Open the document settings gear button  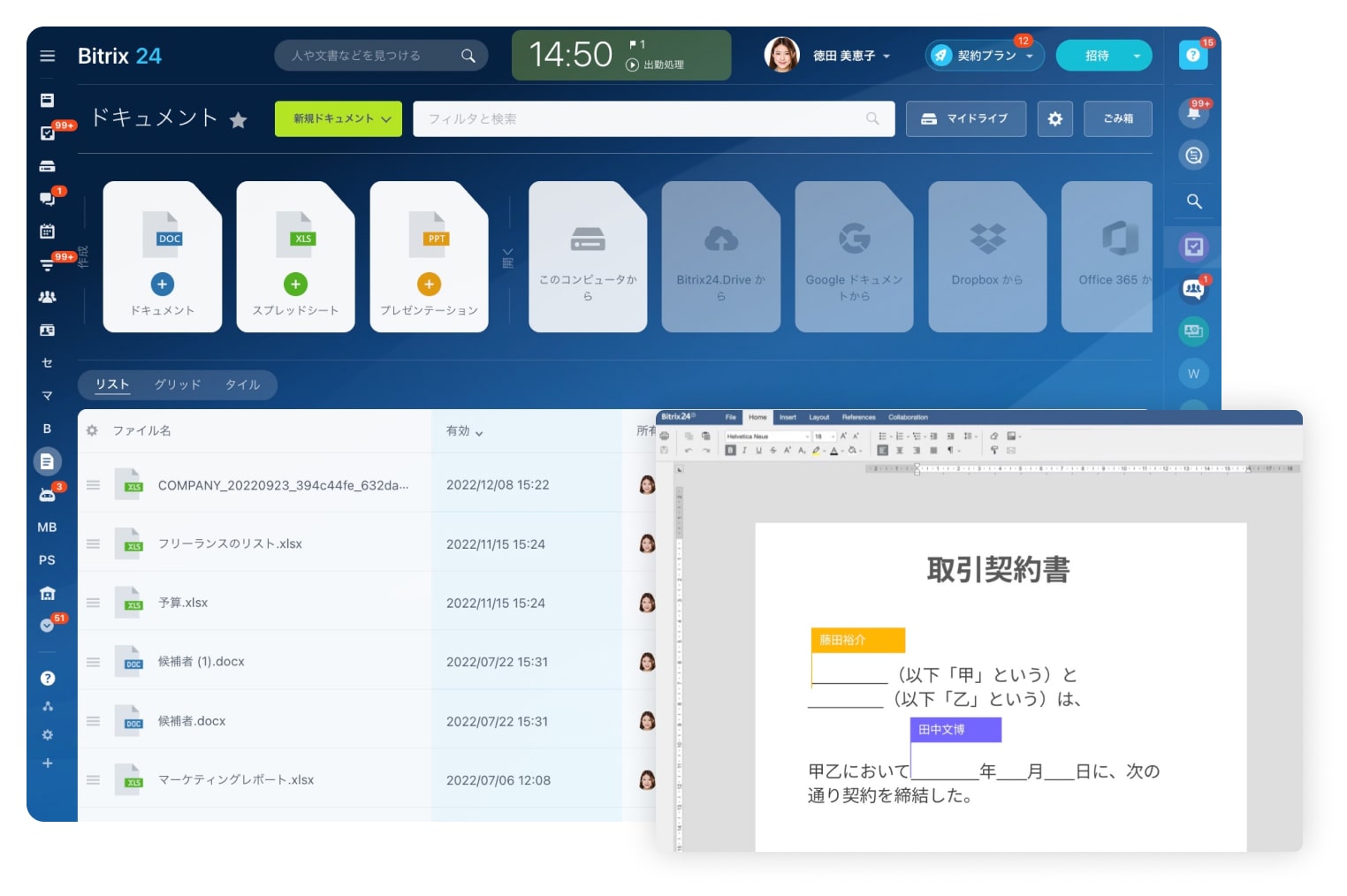(x=1054, y=118)
